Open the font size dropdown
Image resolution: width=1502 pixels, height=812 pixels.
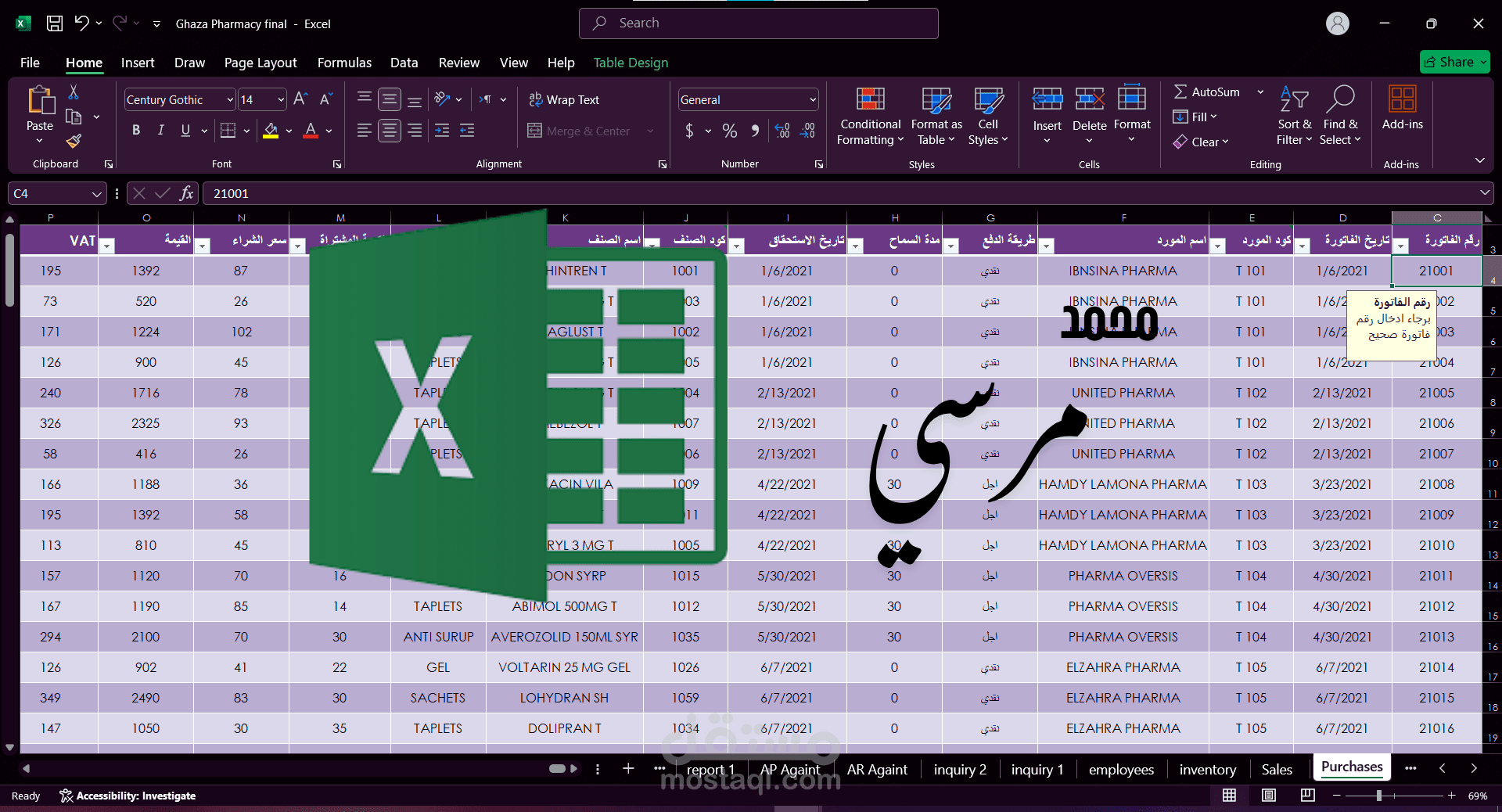(281, 100)
